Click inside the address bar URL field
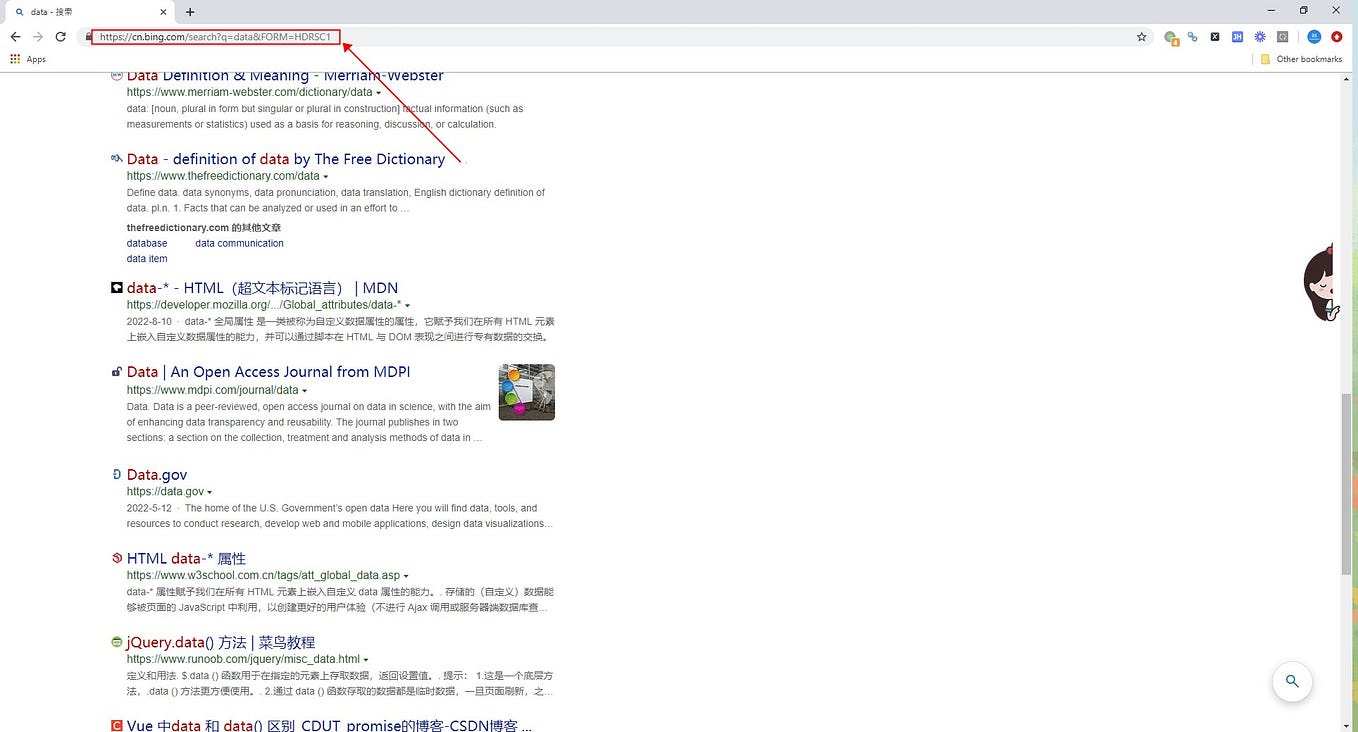1358x732 pixels. coord(215,36)
